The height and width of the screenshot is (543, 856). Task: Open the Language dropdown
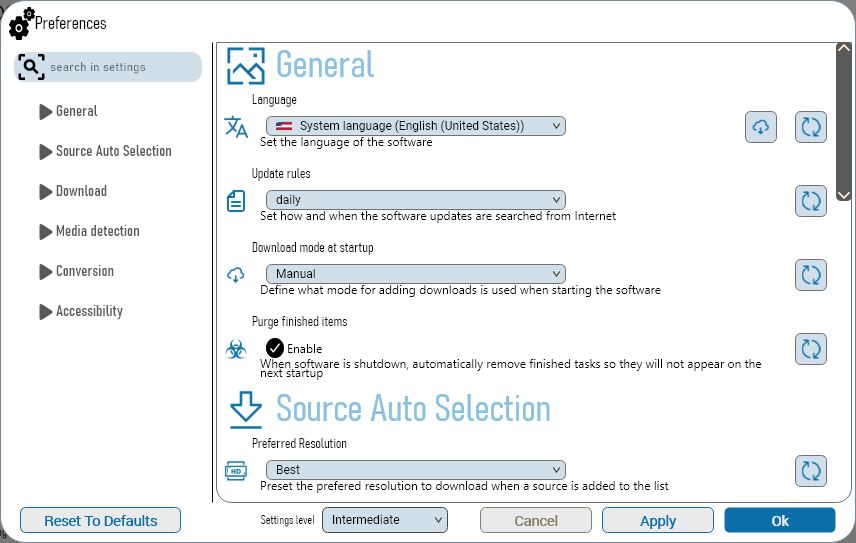click(x=415, y=126)
